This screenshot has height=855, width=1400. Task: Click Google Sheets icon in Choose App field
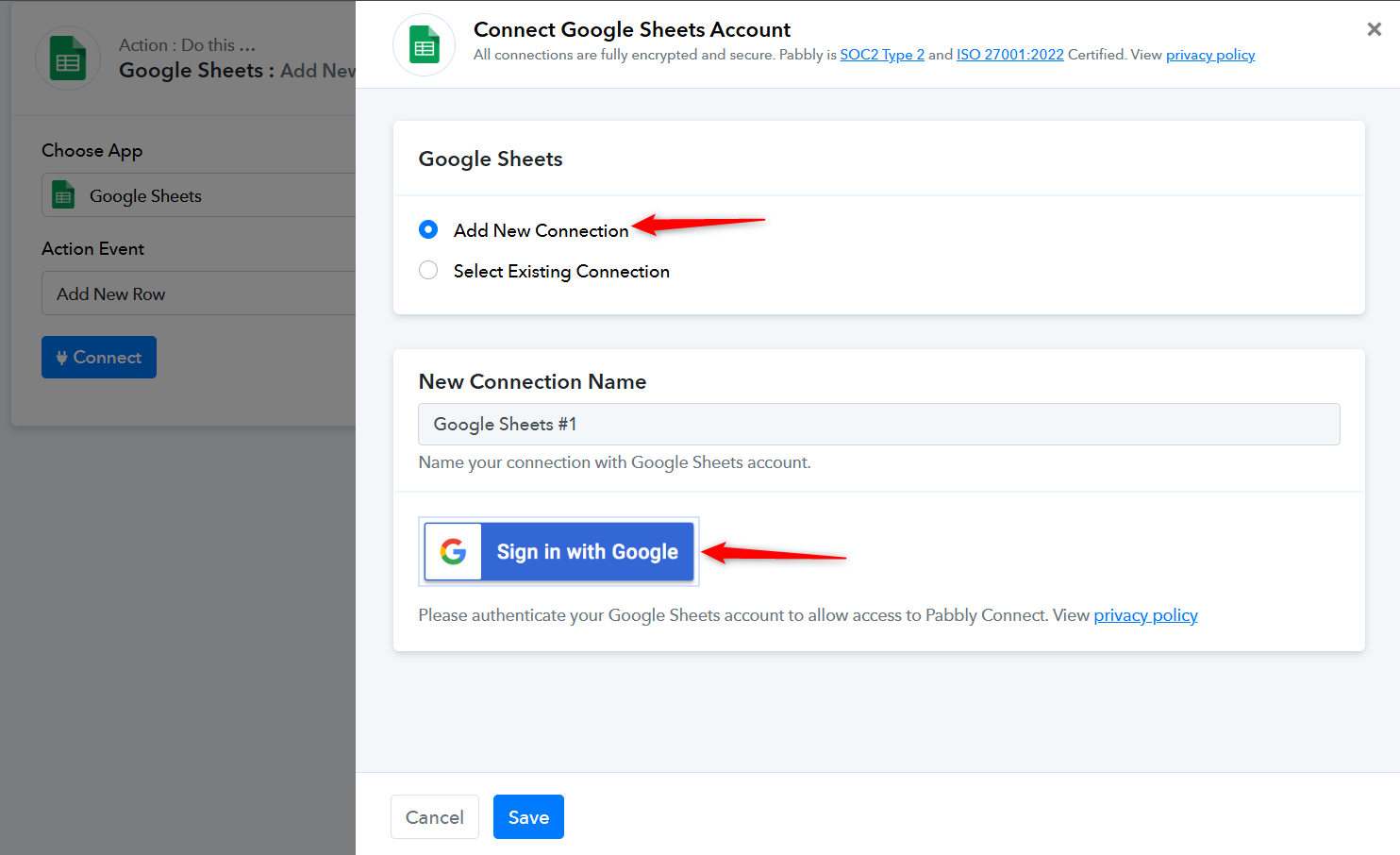pos(63,196)
